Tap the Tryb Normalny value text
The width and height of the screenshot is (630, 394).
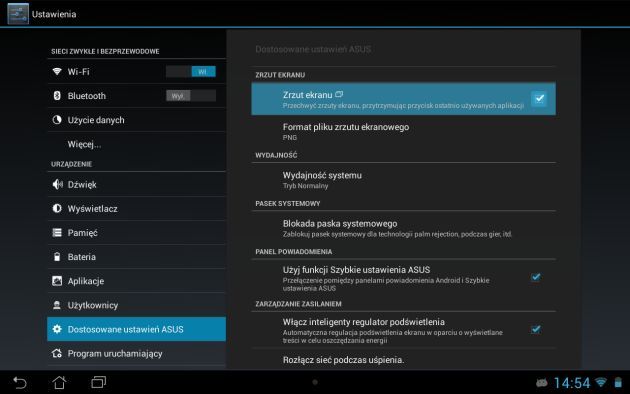click(305, 186)
